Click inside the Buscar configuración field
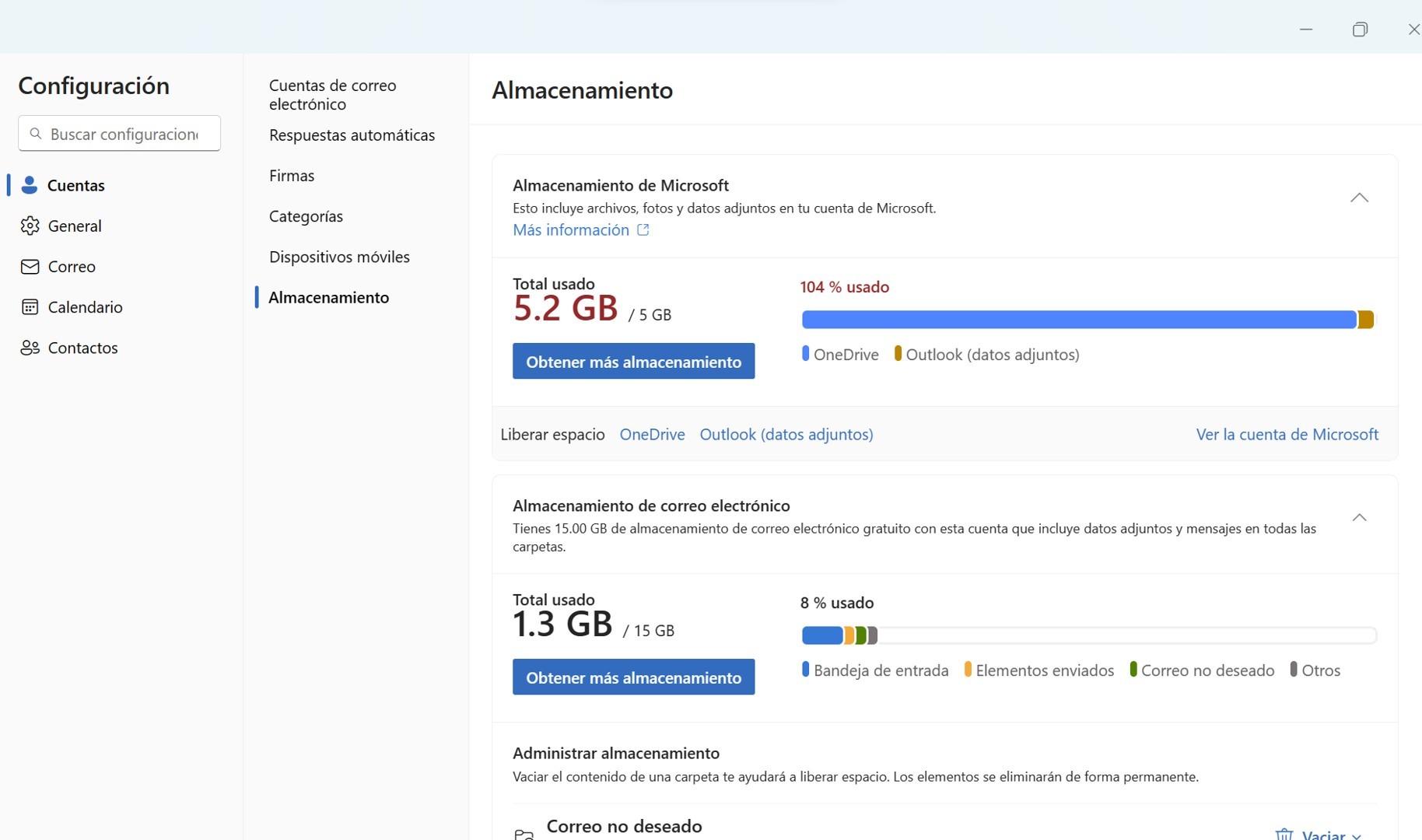 pyautogui.click(x=121, y=133)
